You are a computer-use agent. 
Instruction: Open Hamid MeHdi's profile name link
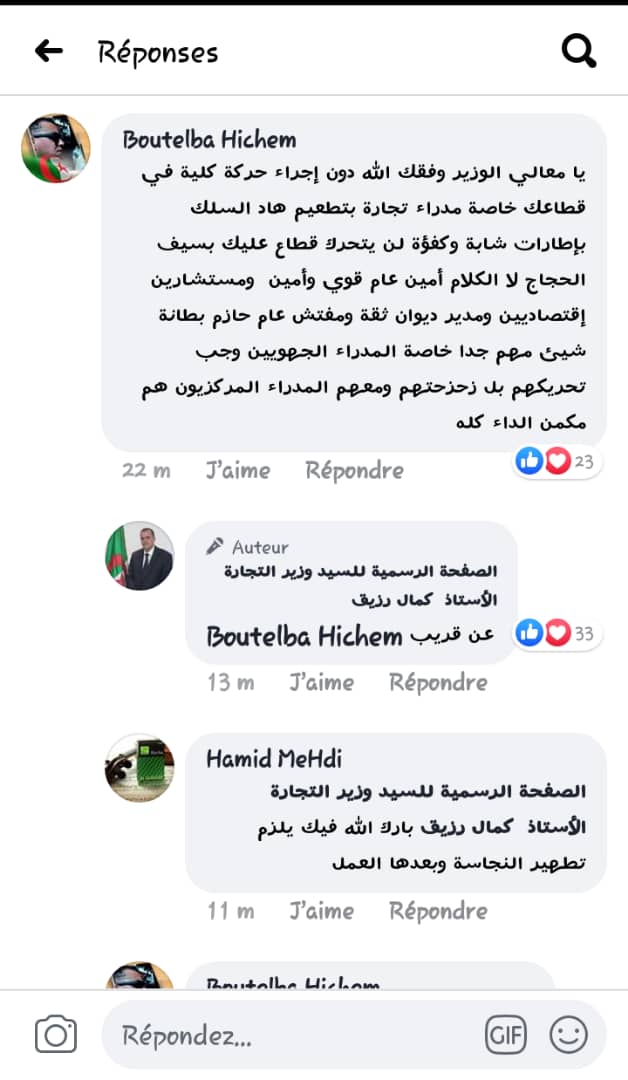[x=274, y=759]
